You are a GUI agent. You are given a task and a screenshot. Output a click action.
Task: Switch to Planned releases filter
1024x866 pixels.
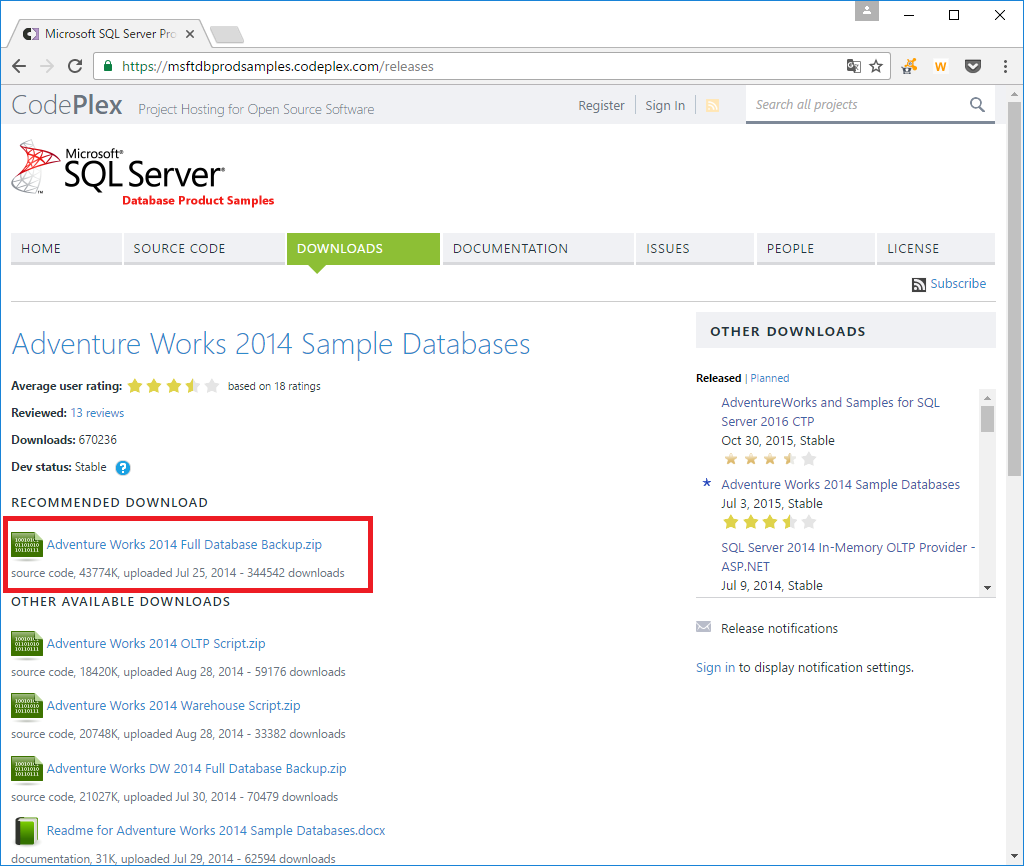(769, 378)
